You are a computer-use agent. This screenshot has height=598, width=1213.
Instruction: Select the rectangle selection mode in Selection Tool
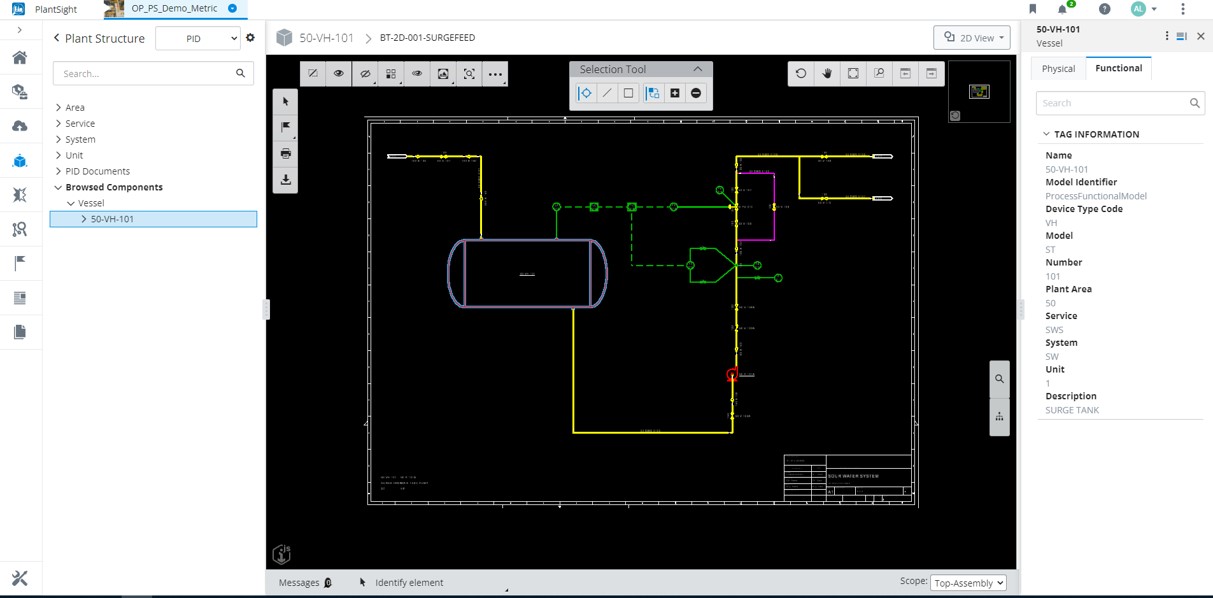coord(628,93)
